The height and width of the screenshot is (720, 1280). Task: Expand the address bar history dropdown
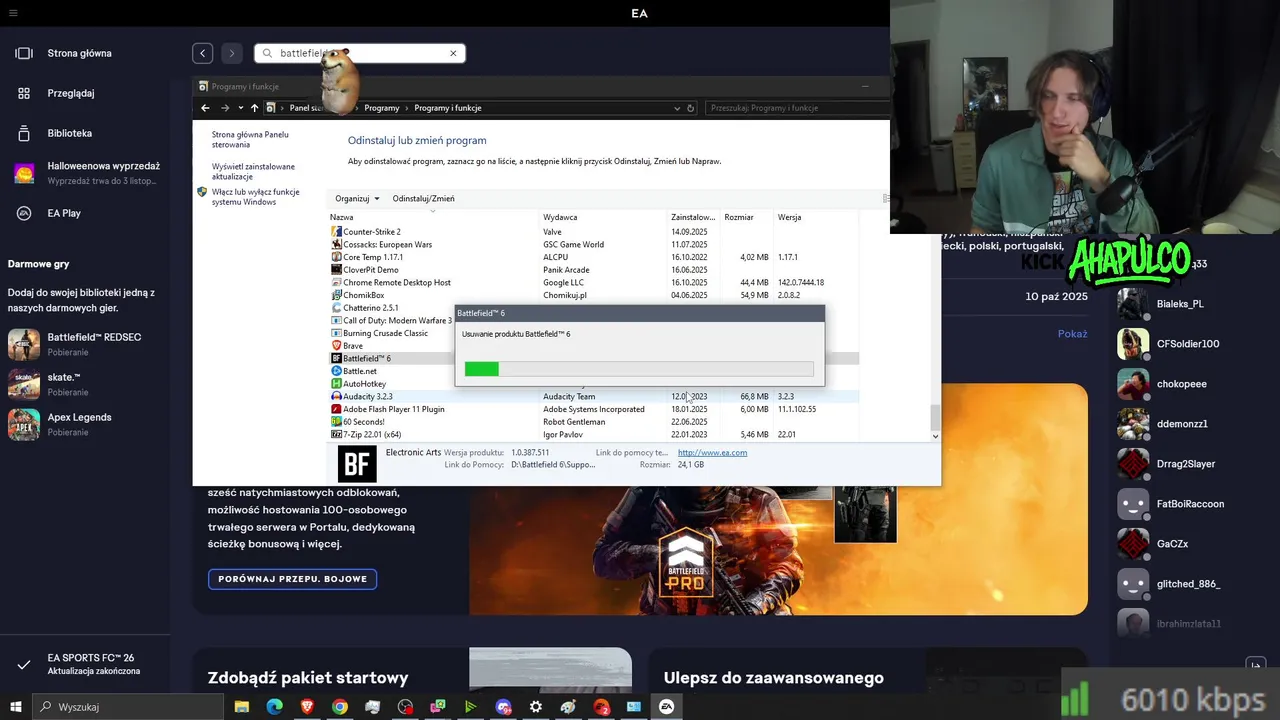point(677,108)
